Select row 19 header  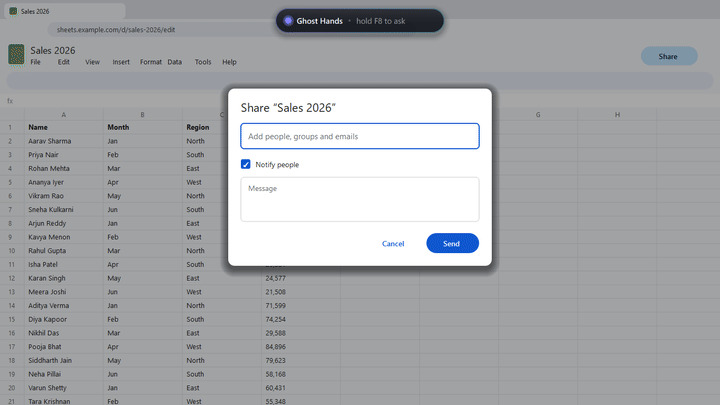coord(12,374)
